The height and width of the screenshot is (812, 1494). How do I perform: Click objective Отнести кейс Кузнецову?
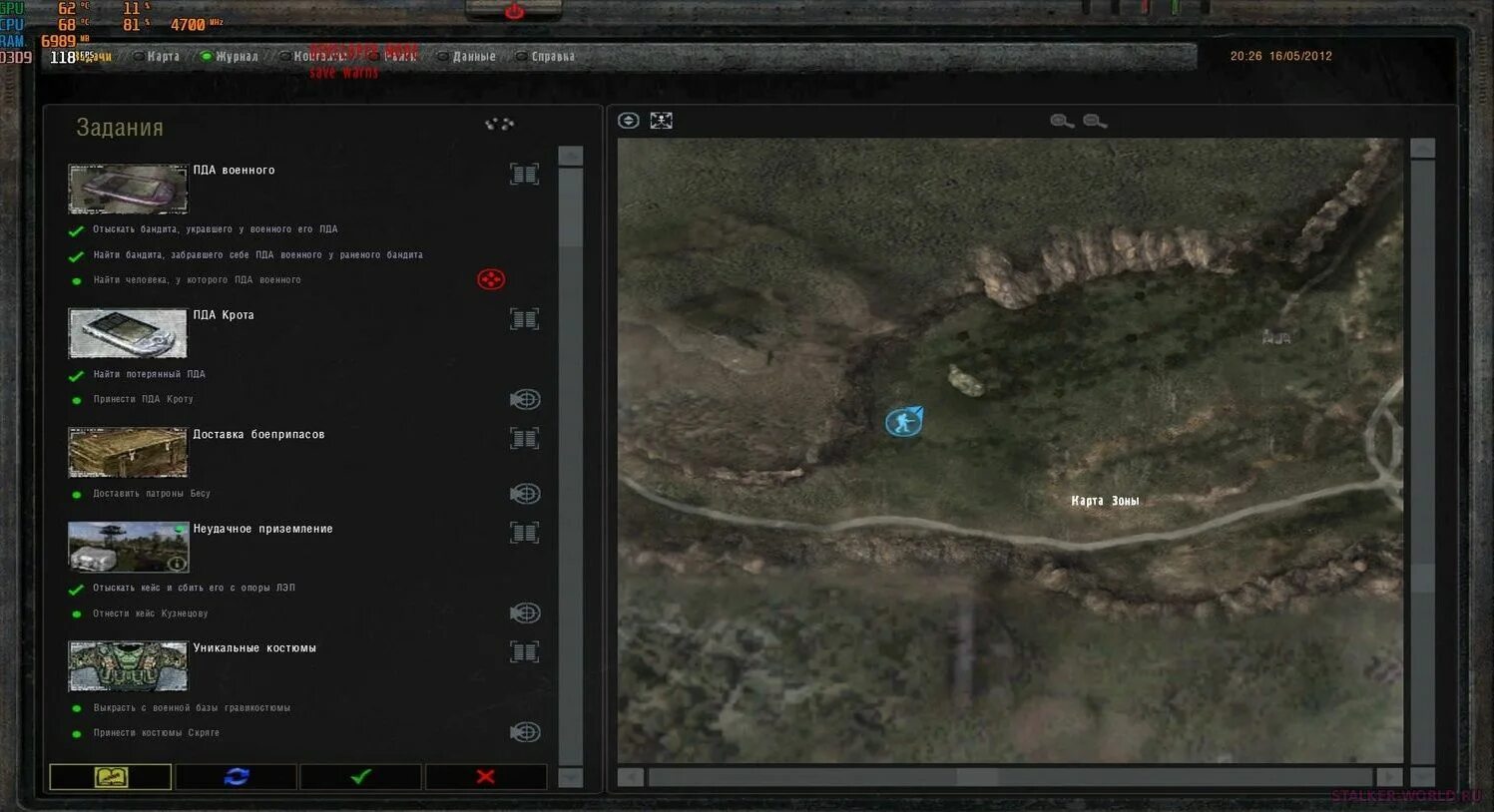[151, 613]
